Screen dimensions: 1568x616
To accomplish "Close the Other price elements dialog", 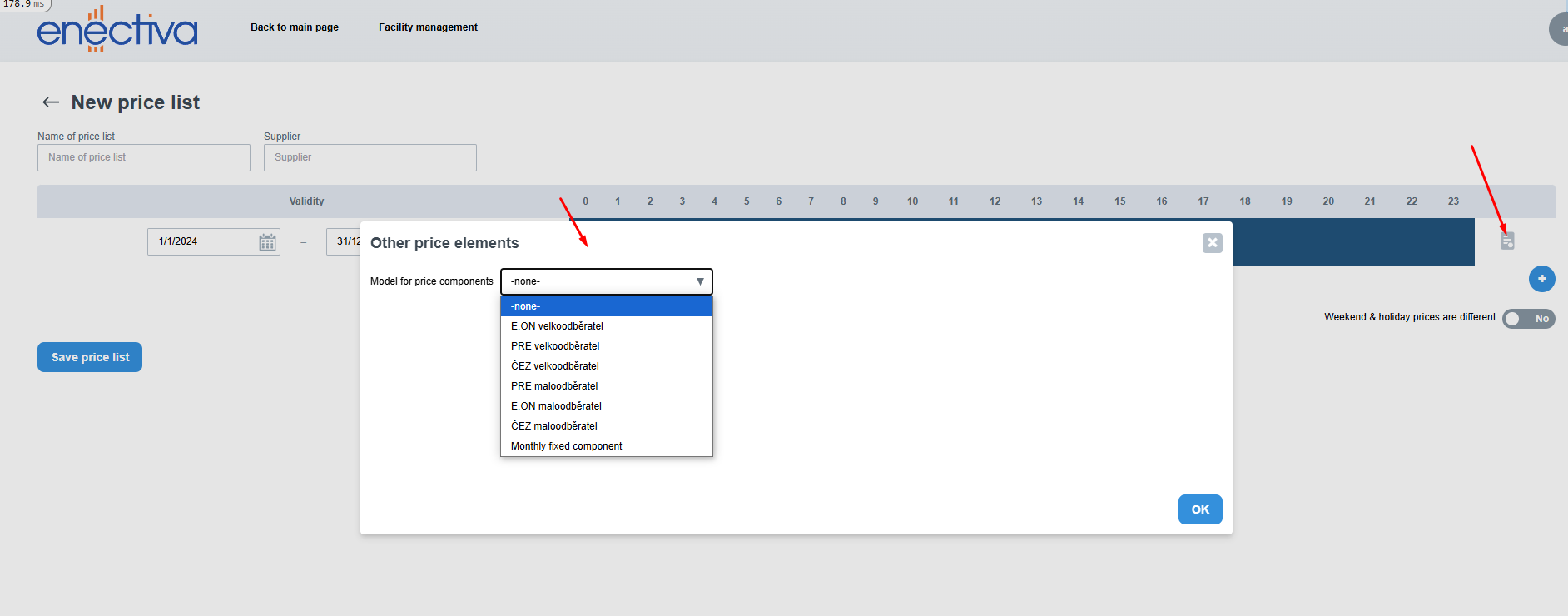I will point(1212,243).
